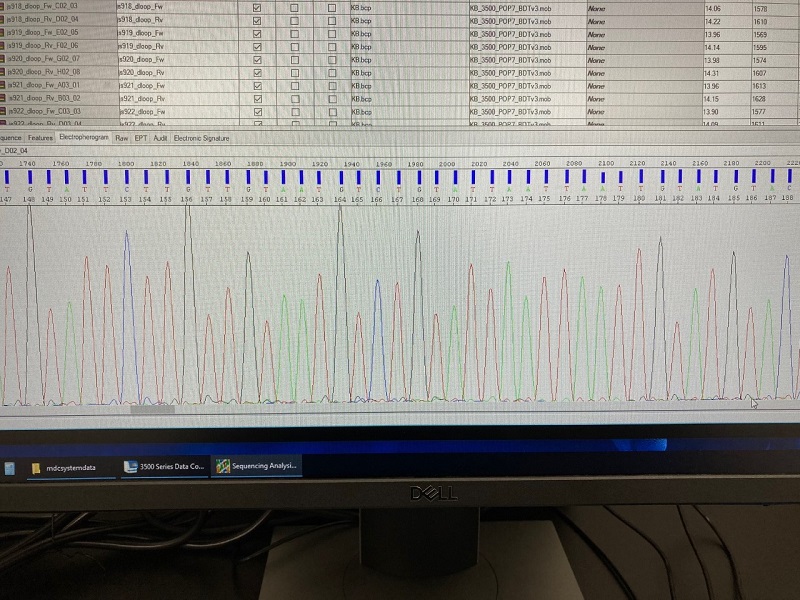
Task: Click sample icon for a921_dloop_Rv_B03_02 row
Action: click(x=4, y=99)
